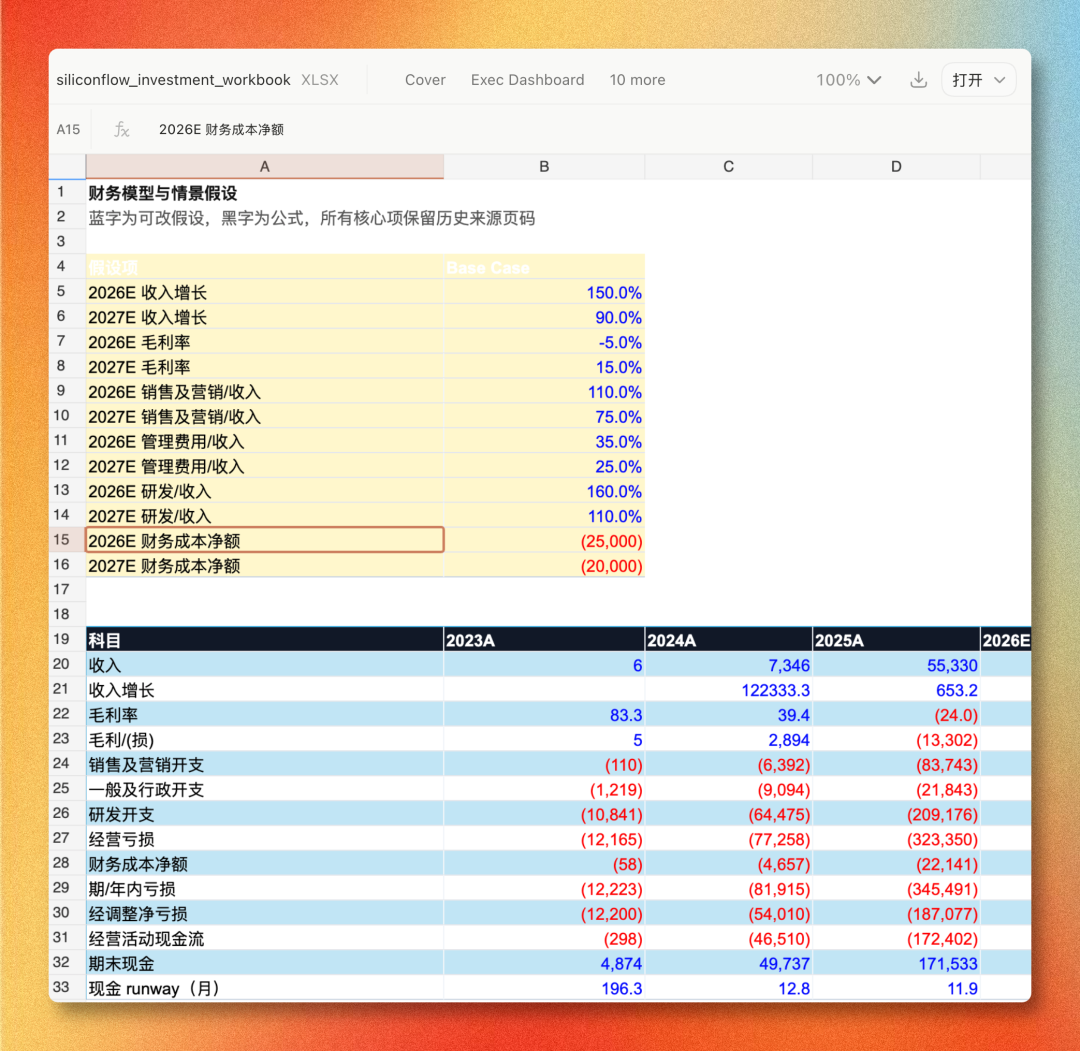Select the 期/年内亏损 row label
Image resolution: width=1080 pixels, height=1051 pixels.
[264, 888]
